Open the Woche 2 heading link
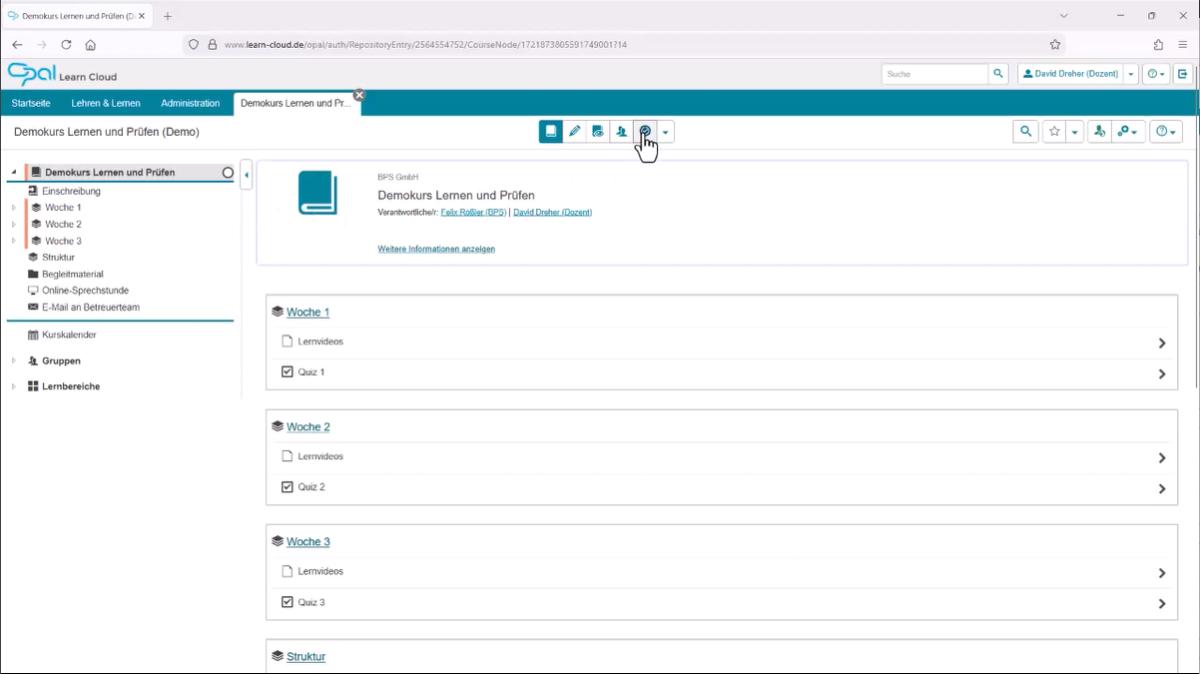This screenshot has width=1200, height=674. (308, 427)
